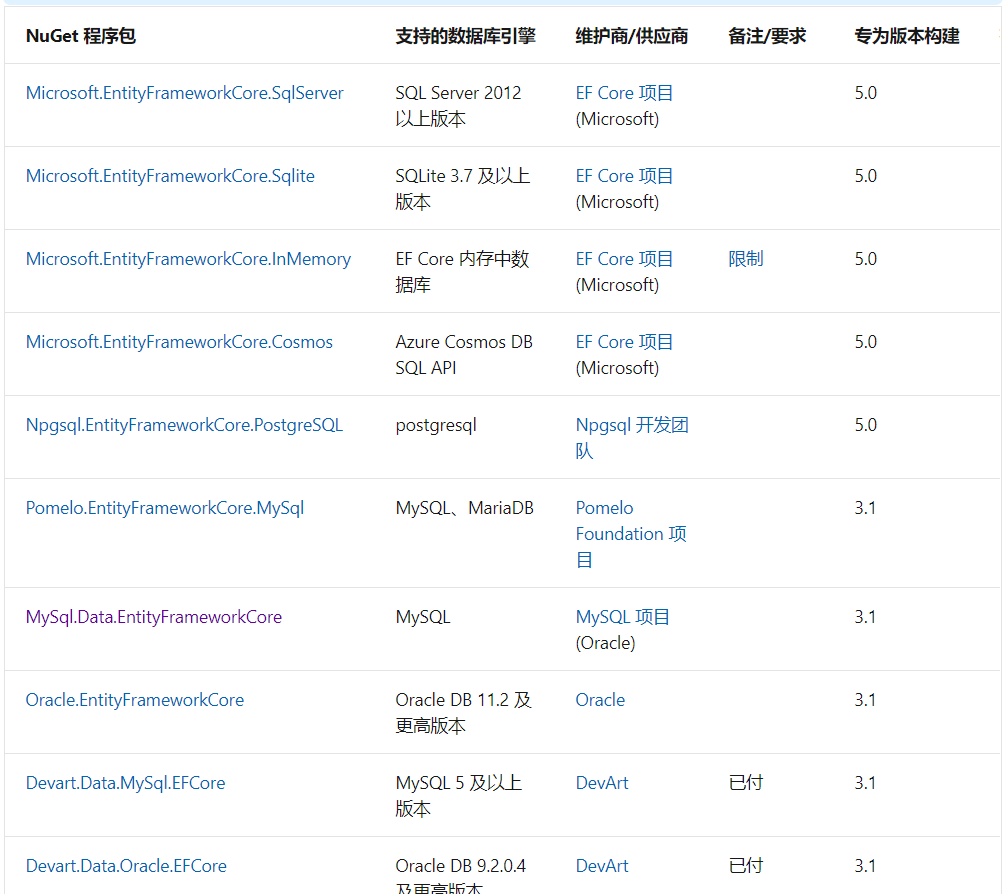Click version 5.0 in SqlServer row
This screenshot has width=1004, height=894.
[866, 93]
